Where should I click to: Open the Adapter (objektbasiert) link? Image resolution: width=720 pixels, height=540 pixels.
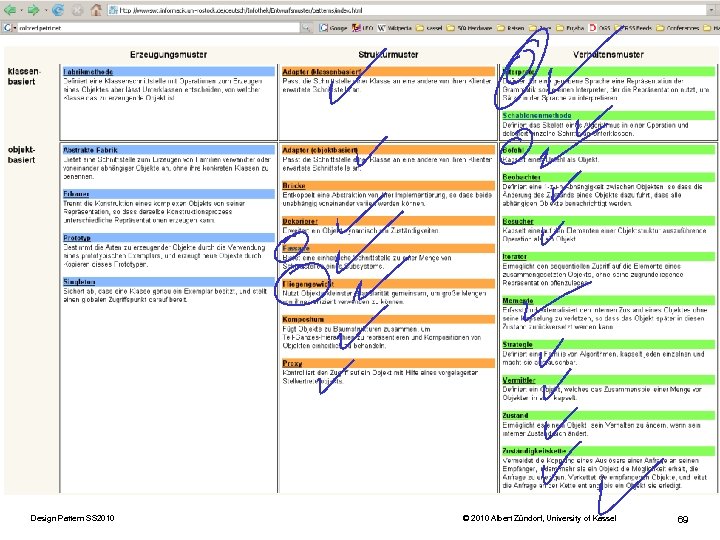320,150
